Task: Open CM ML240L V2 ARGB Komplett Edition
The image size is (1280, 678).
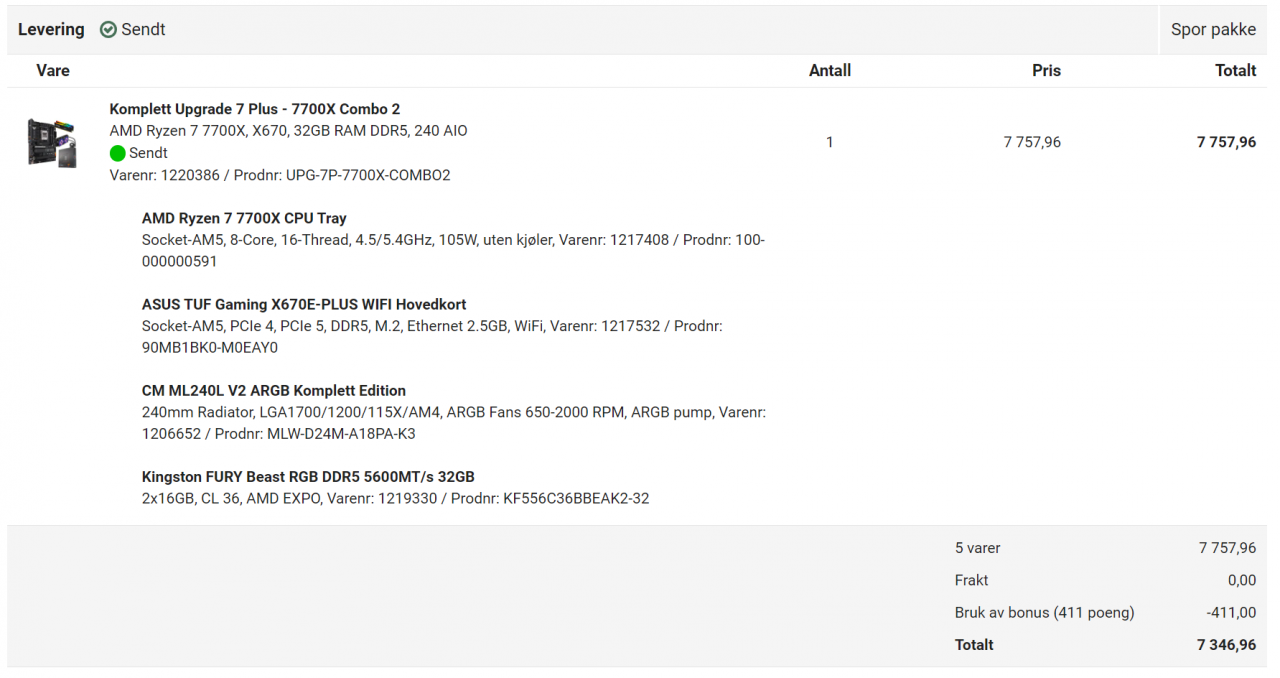Action: click(273, 390)
